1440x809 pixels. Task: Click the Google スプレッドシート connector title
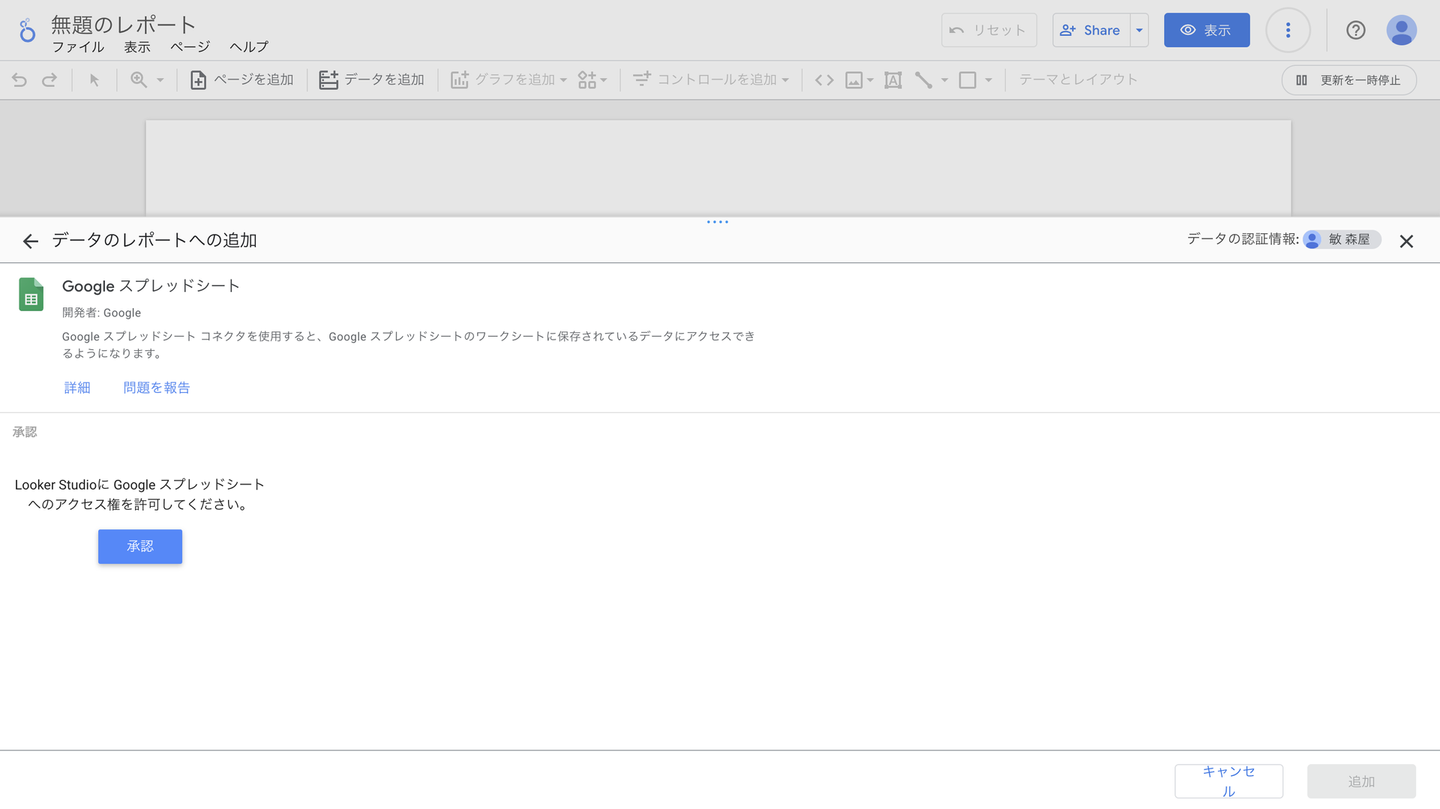[x=151, y=286]
